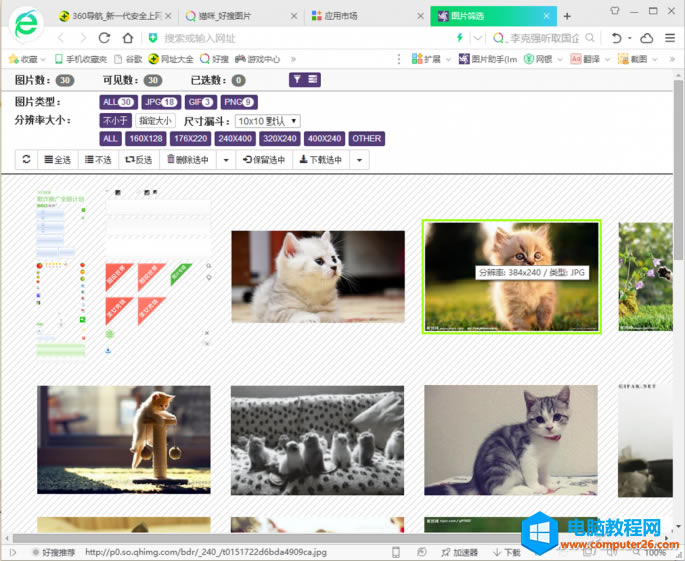685x561 pixels.
Task: Toggle the GIF image type filter
Action: tap(200, 102)
